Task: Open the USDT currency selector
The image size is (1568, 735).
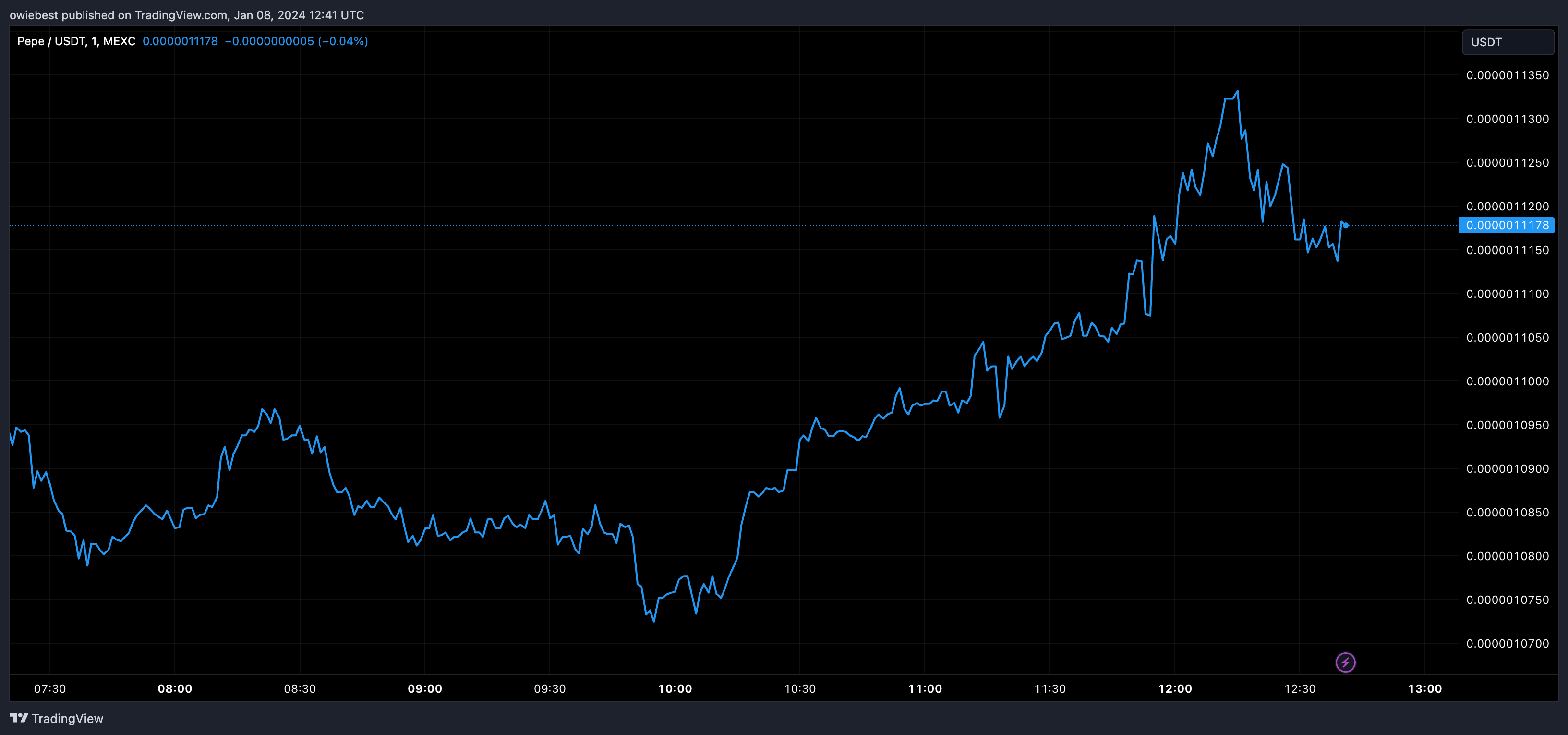Action: pyautogui.click(x=1508, y=42)
